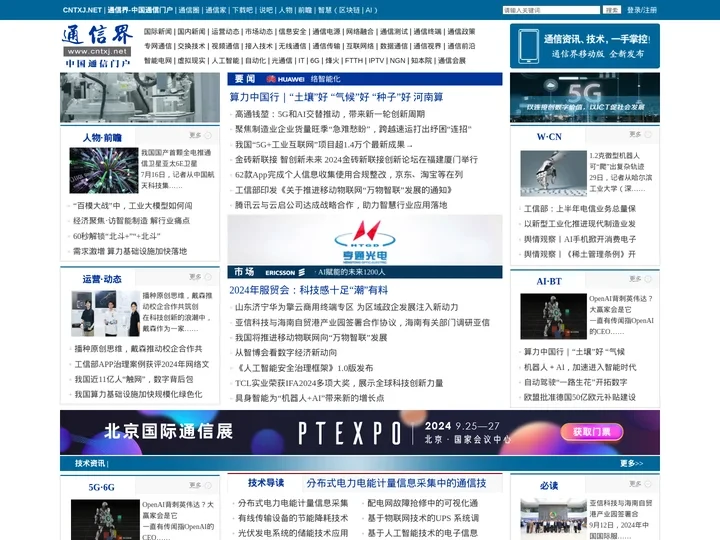Open 欧盟批准德国50亿欧元 article
720x540 pixels.
tap(580, 397)
